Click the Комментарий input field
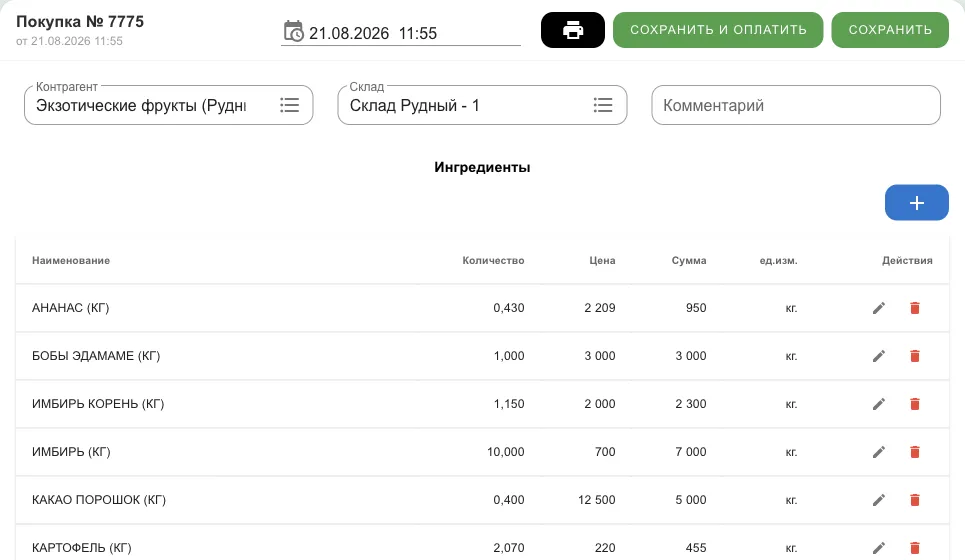The image size is (965, 560). click(x=796, y=105)
